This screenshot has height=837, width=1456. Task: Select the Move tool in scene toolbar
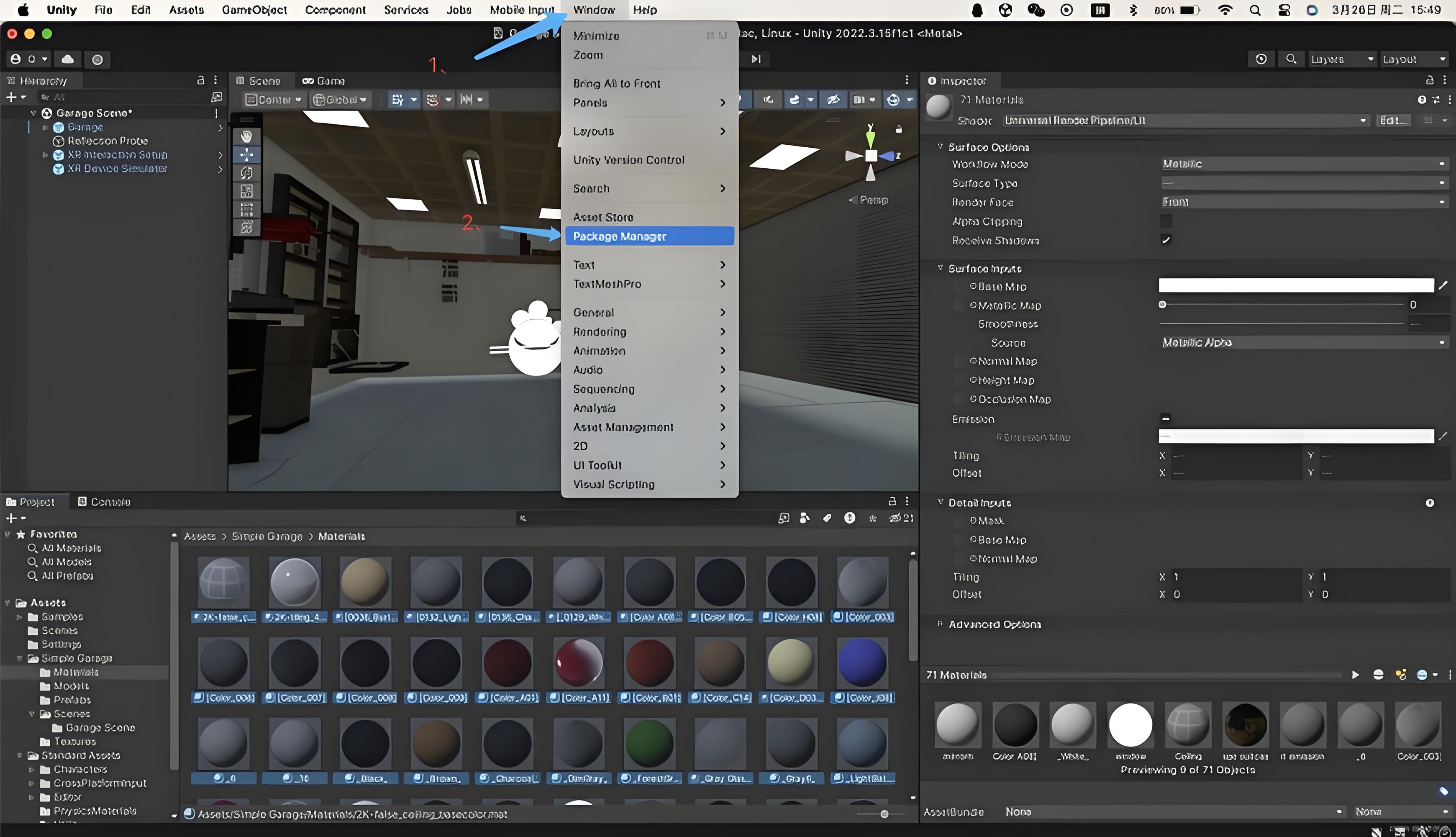[x=246, y=155]
